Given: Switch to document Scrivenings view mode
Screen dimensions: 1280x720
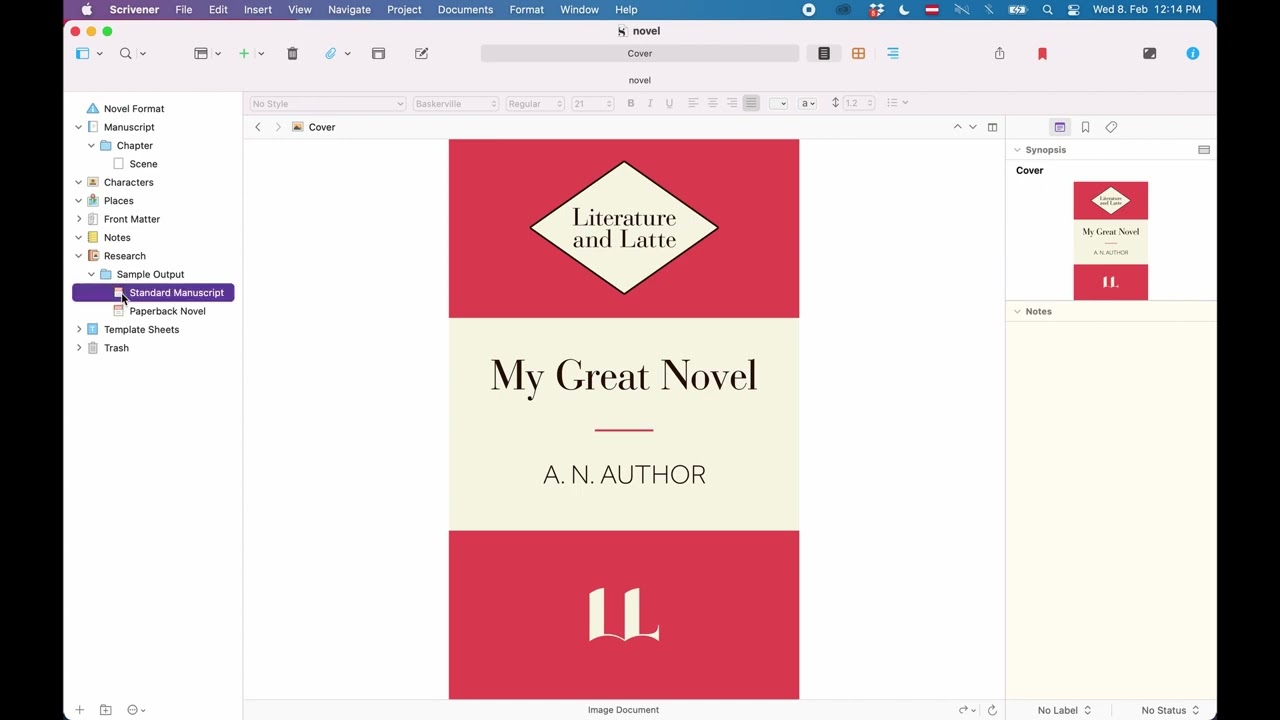Looking at the screenshot, I should (x=824, y=53).
